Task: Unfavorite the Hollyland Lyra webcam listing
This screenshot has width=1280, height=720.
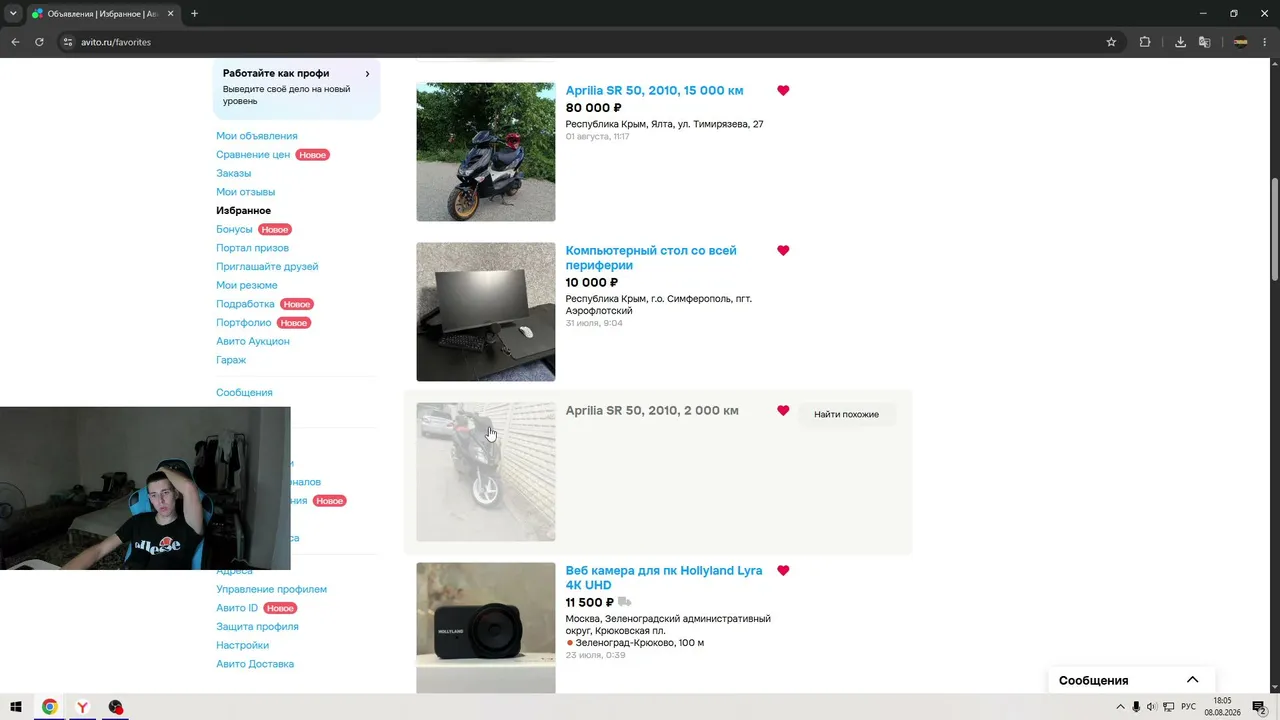Action: 783,570
